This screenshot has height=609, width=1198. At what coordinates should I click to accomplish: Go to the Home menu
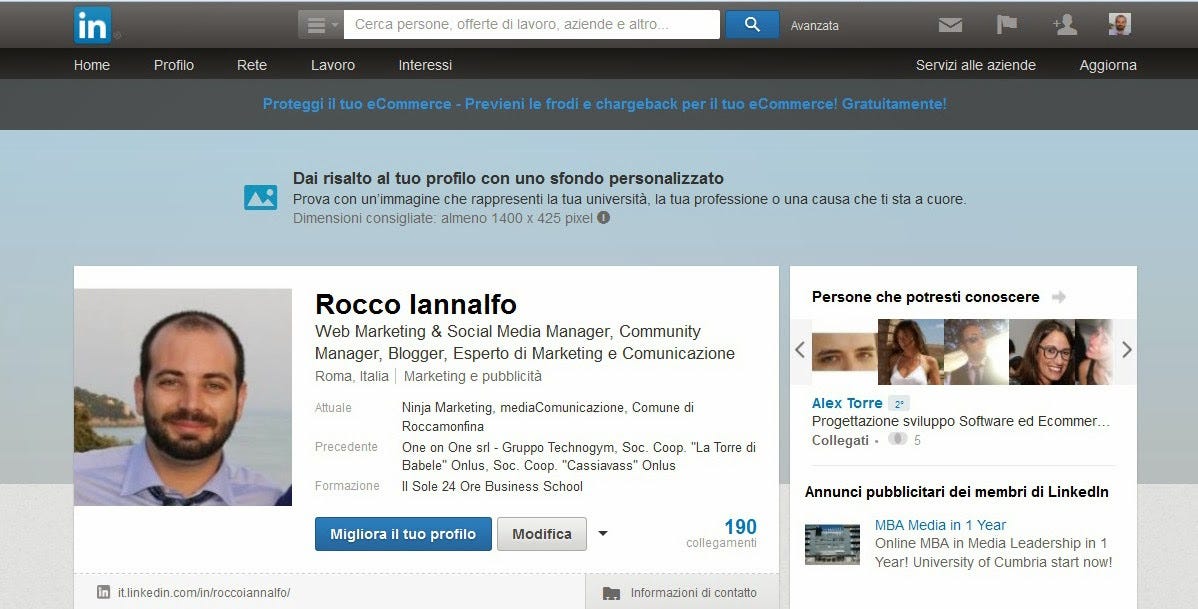(92, 65)
